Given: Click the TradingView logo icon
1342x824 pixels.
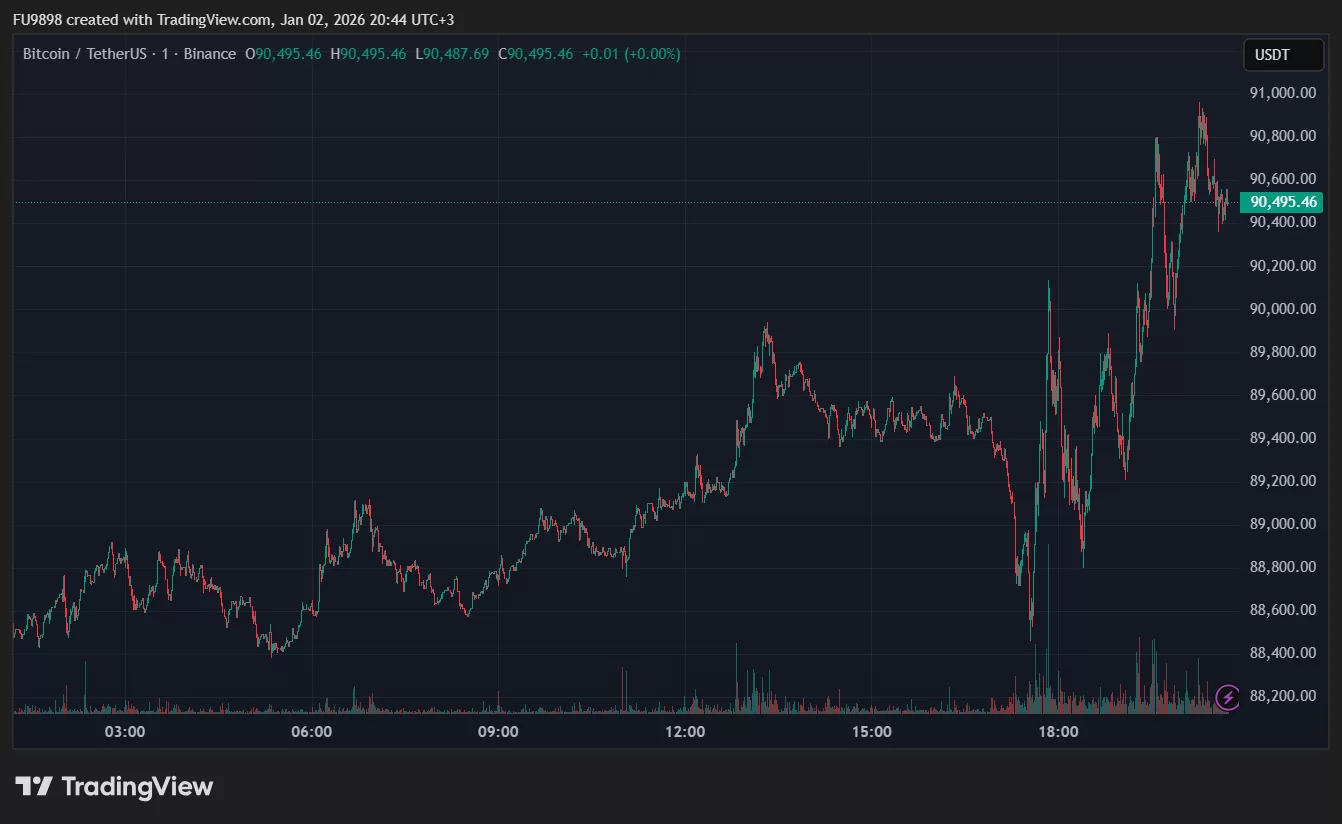Looking at the screenshot, I should (x=34, y=787).
